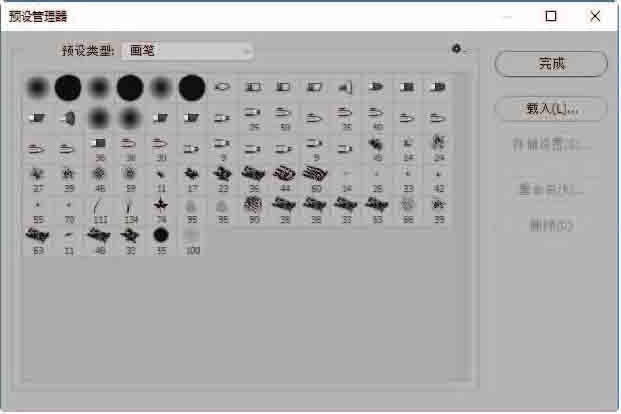Select the star brush numbered 27

[38, 180]
